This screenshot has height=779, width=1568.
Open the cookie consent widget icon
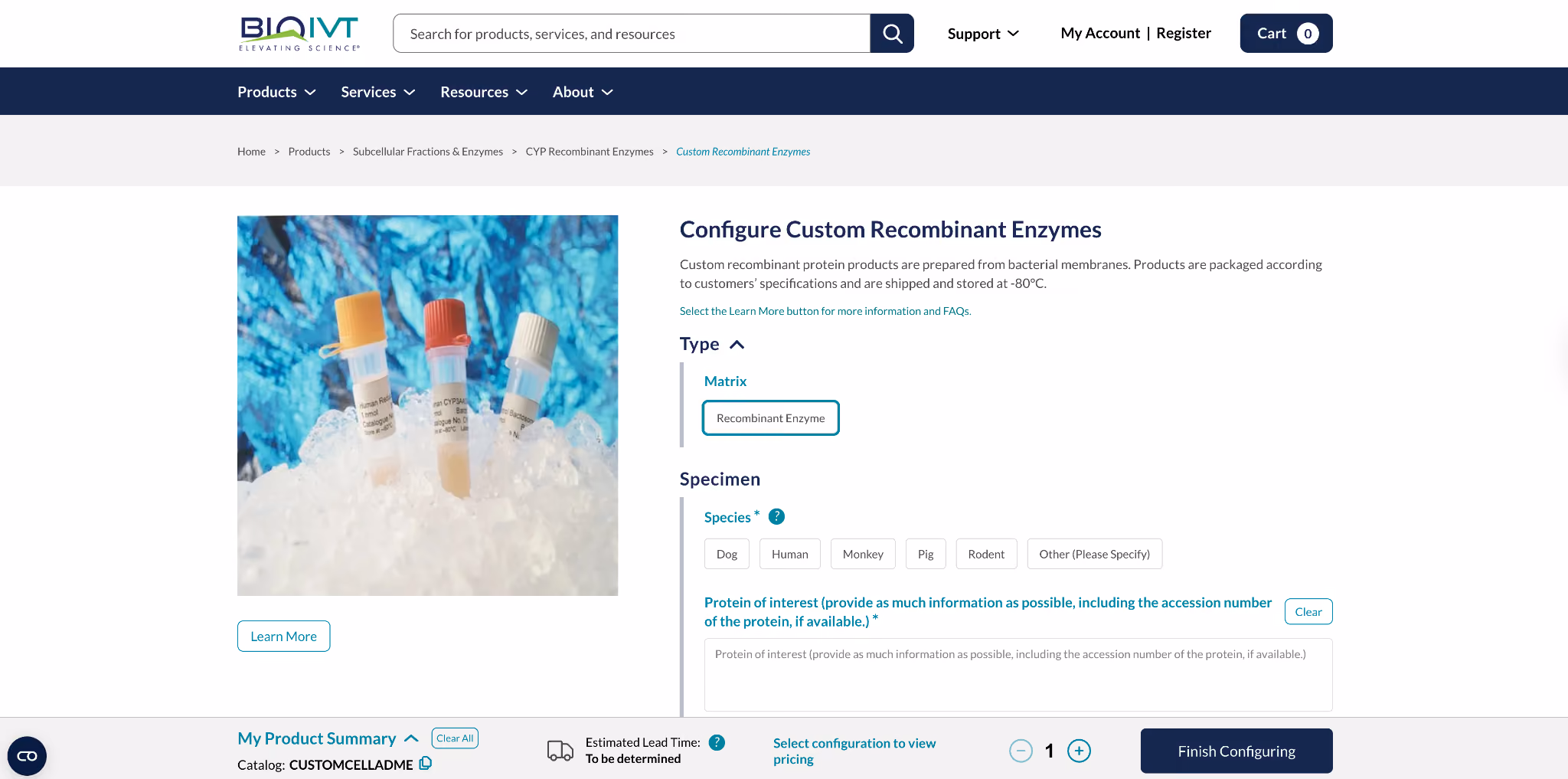tap(27, 756)
